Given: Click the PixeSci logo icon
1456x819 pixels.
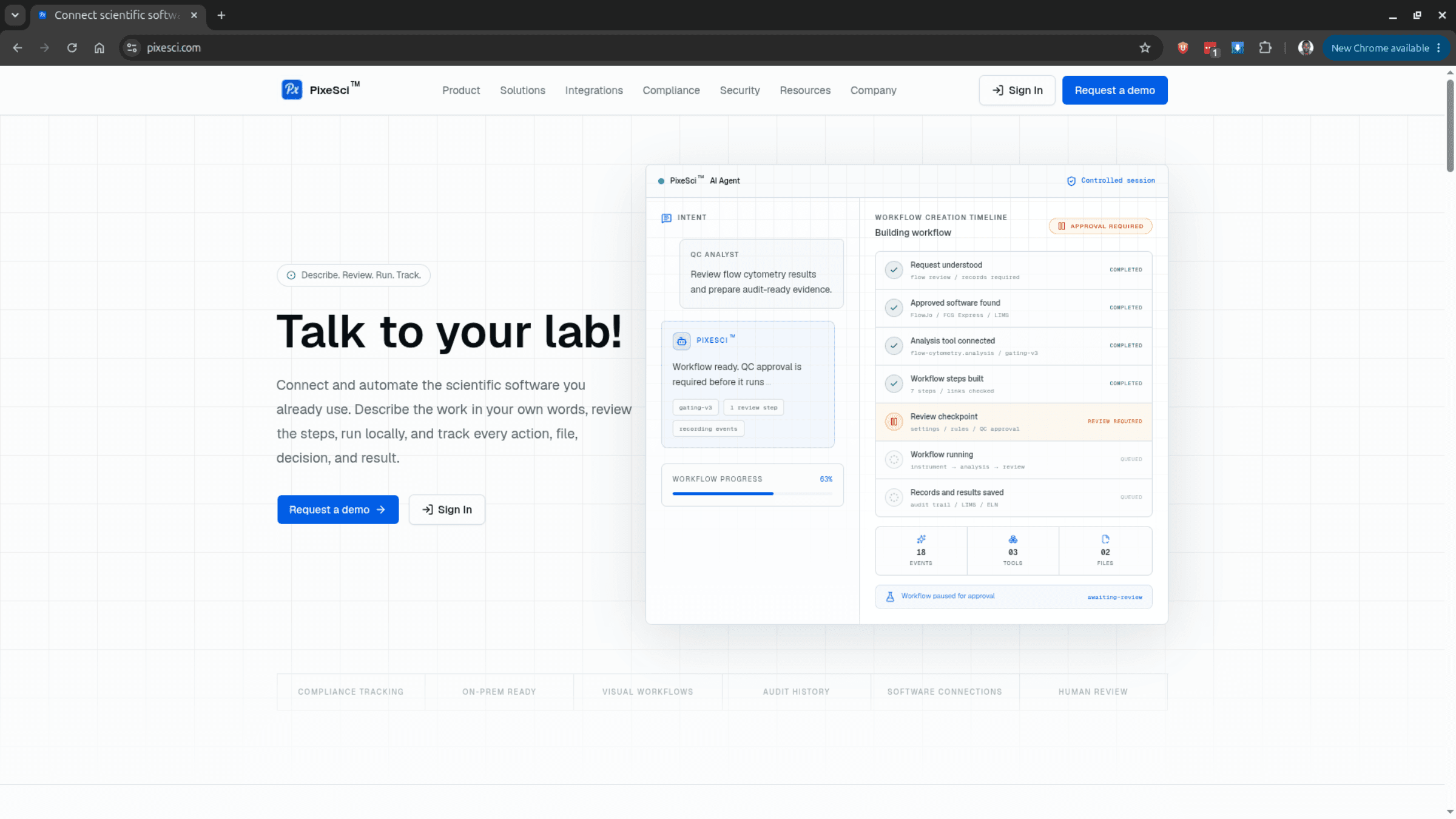Looking at the screenshot, I should pos(292,90).
